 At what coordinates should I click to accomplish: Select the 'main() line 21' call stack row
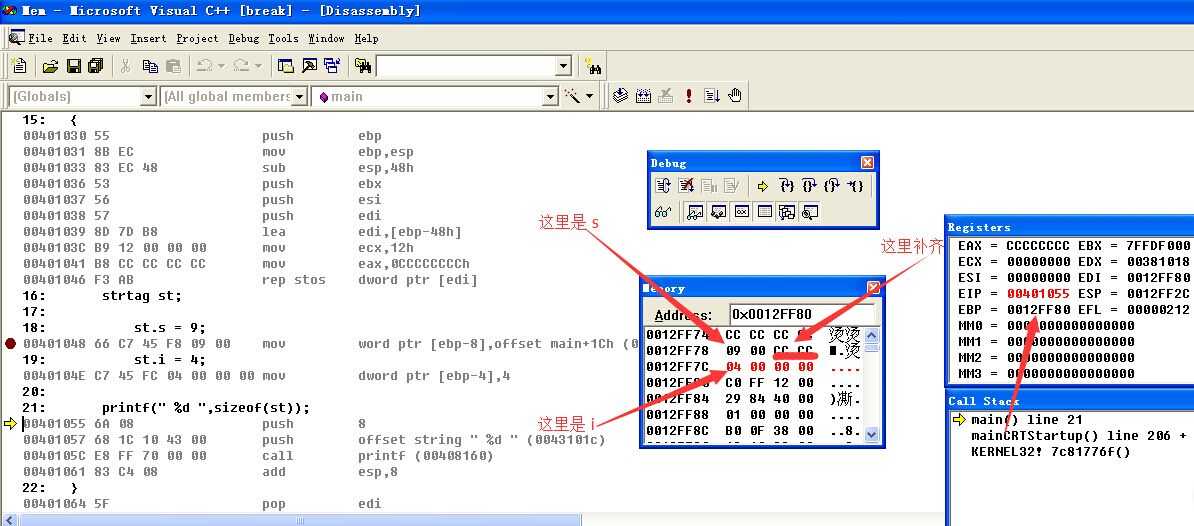click(1026, 419)
